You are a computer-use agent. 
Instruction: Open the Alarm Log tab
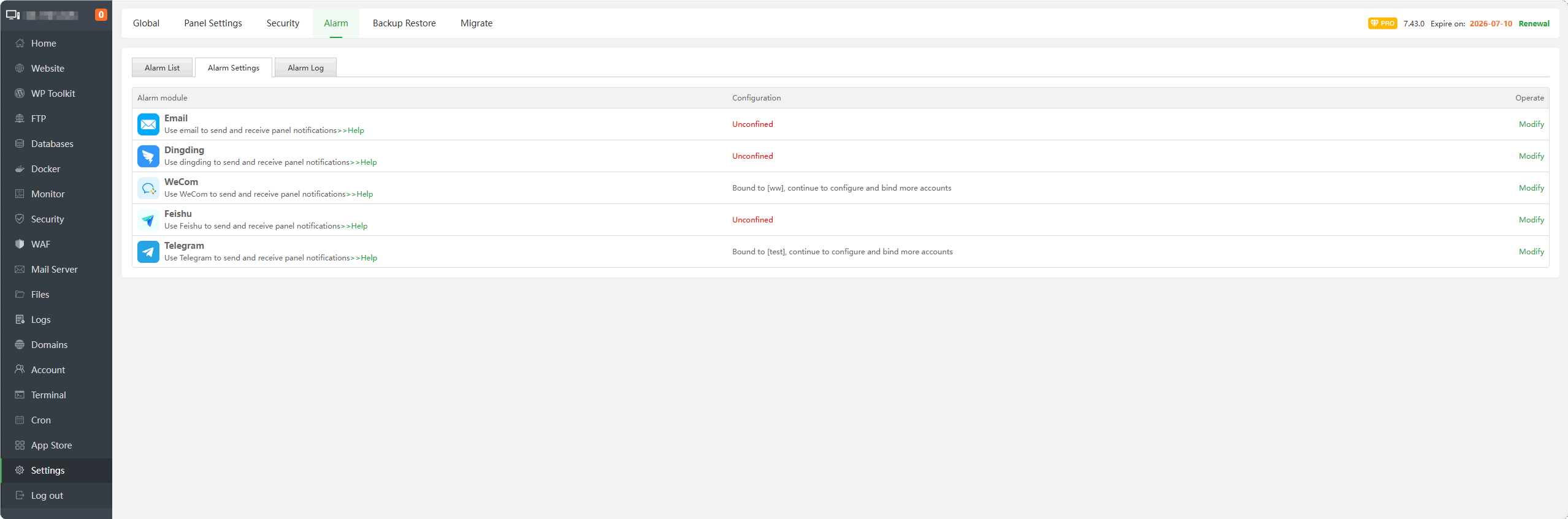click(x=305, y=68)
